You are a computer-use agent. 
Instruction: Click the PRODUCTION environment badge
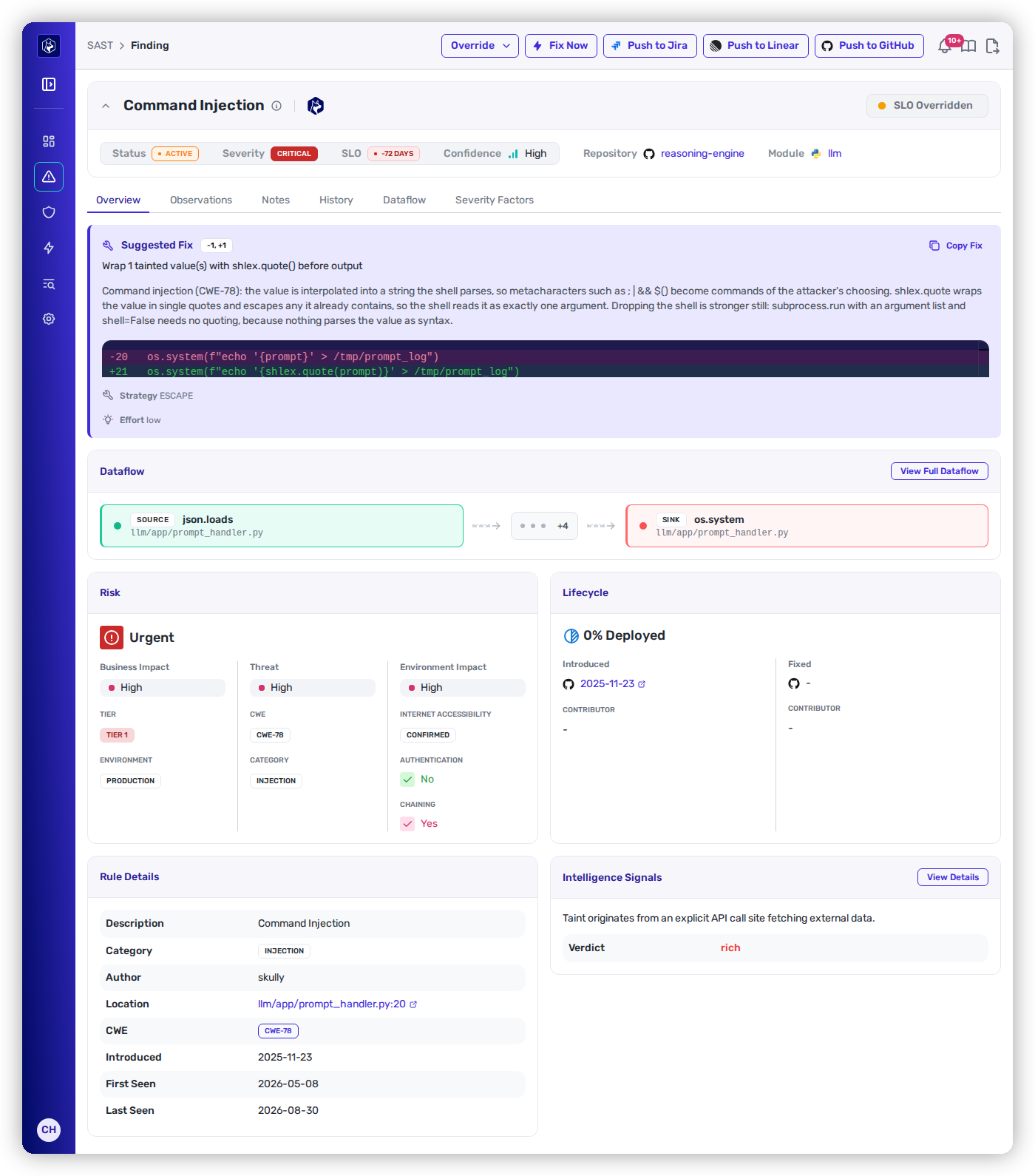(x=130, y=781)
